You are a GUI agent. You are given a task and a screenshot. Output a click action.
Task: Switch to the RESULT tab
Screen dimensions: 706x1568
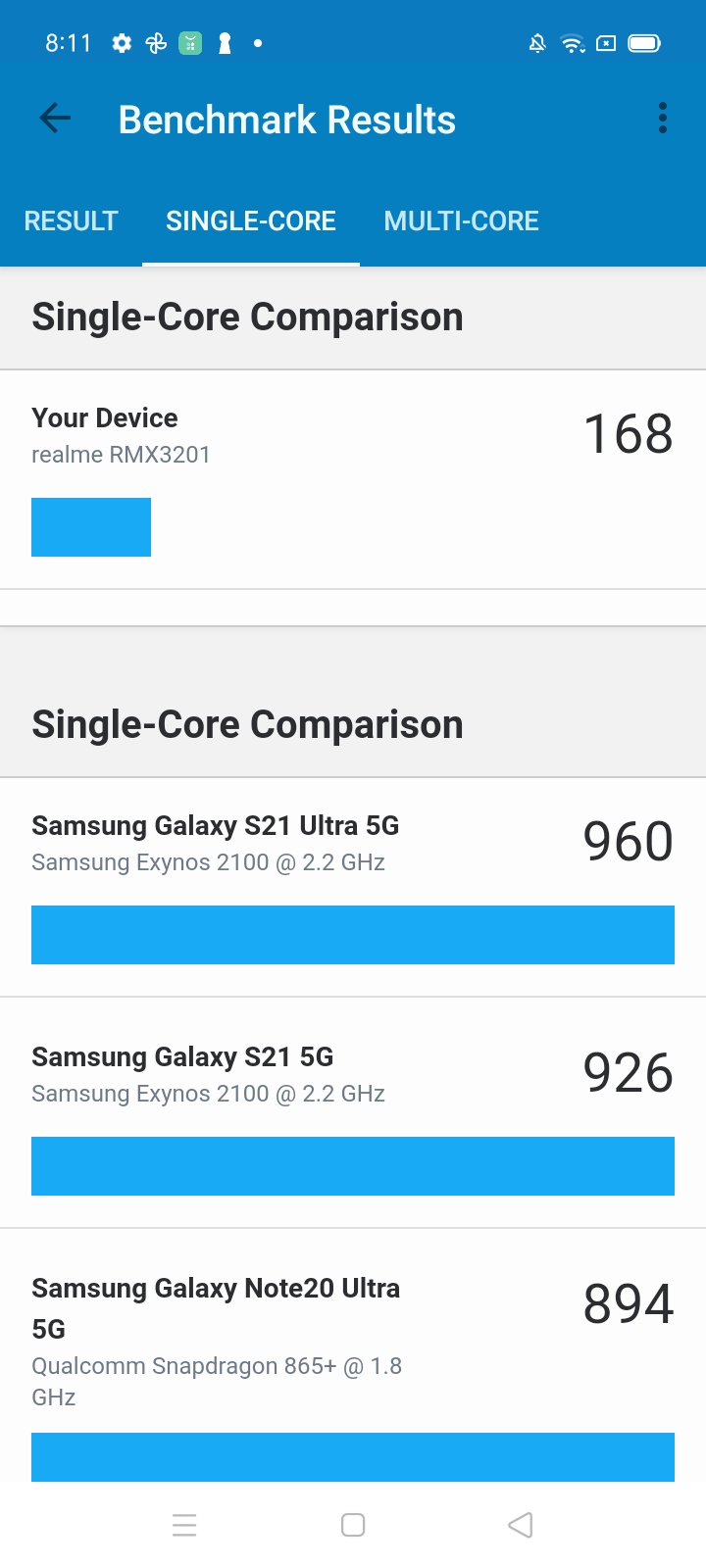click(71, 220)
